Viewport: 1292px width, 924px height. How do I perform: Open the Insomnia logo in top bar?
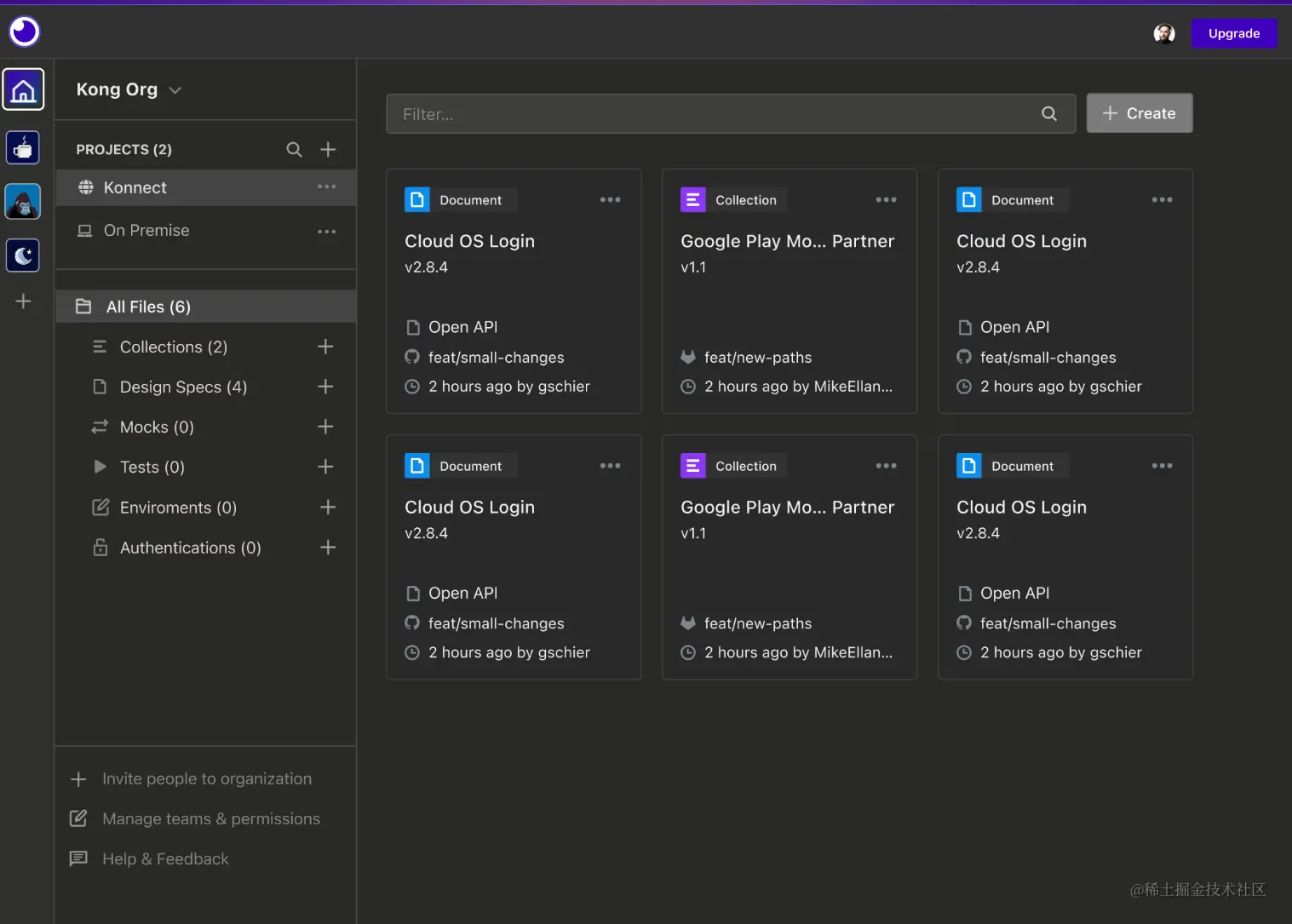click(x=24, y=32)
